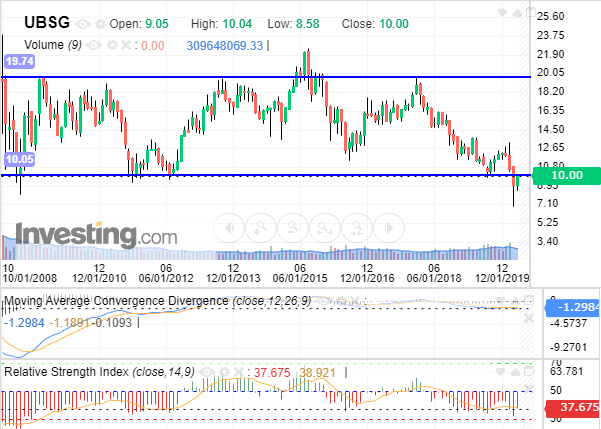Click the 14.50 price axis label

click(x=550, y=130)
